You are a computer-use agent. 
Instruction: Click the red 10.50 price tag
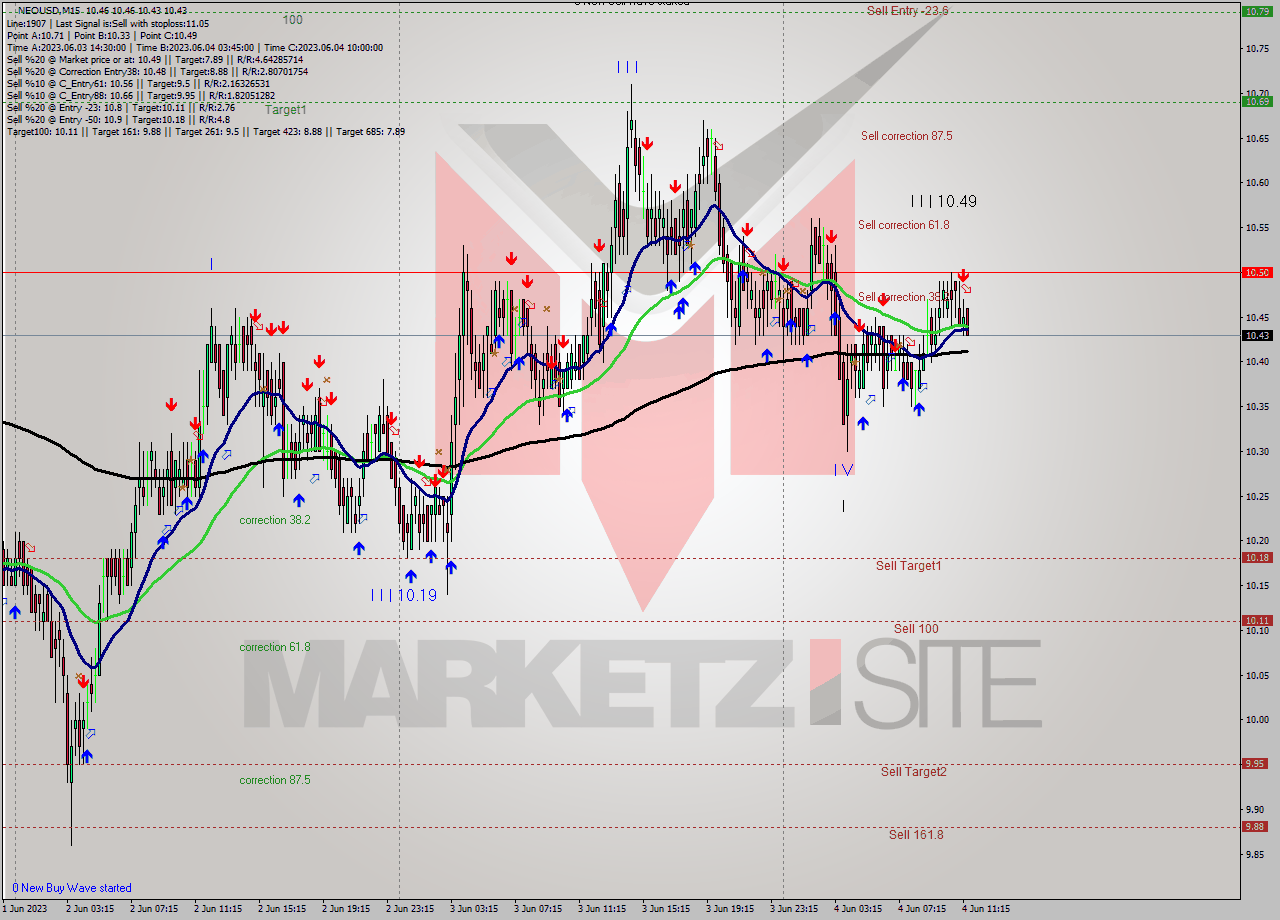(1257, 272)
